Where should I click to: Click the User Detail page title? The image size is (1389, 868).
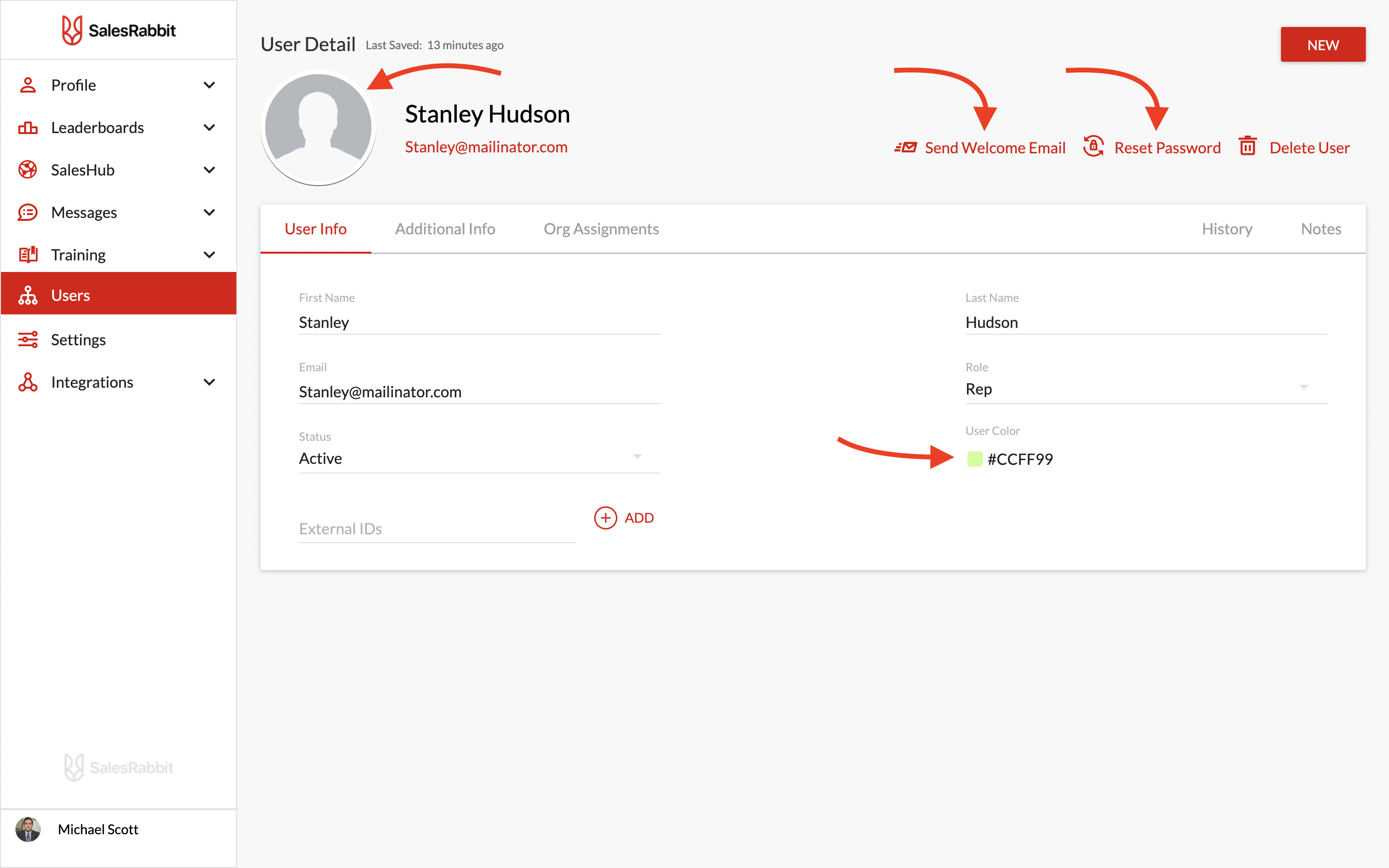tap(308, 44)
